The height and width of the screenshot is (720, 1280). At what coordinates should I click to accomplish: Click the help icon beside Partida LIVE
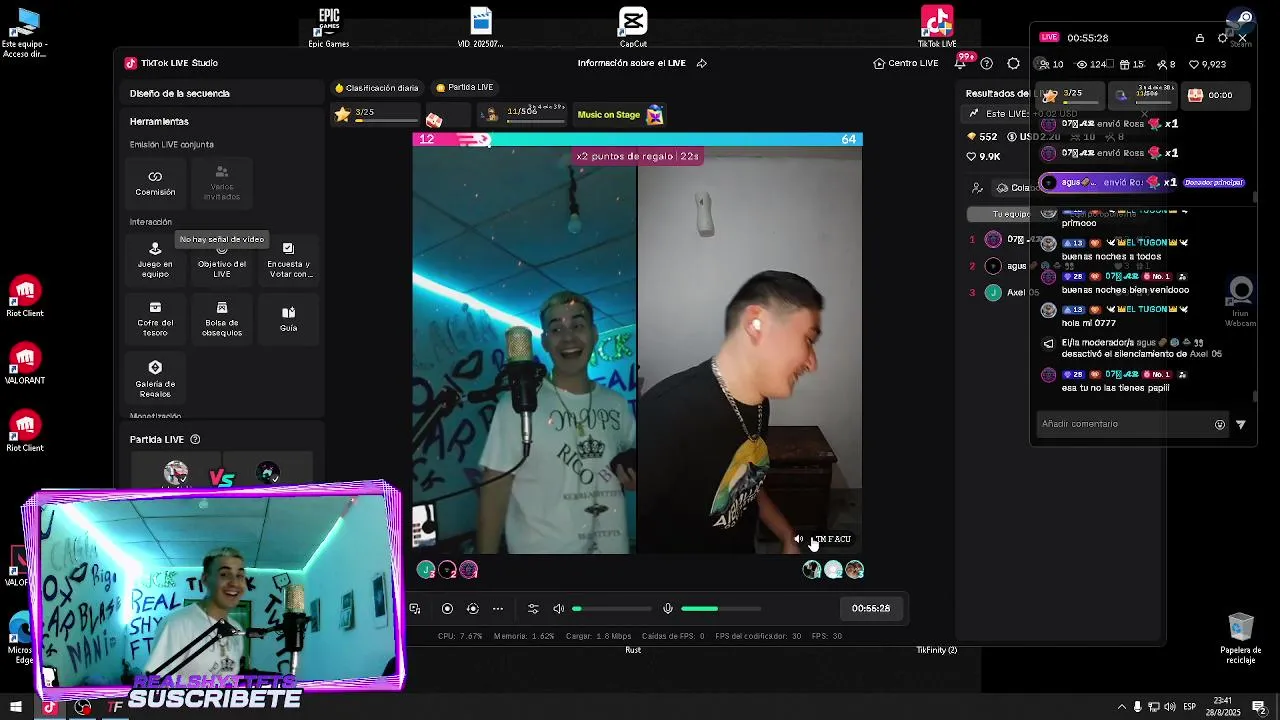coord(195,439)
